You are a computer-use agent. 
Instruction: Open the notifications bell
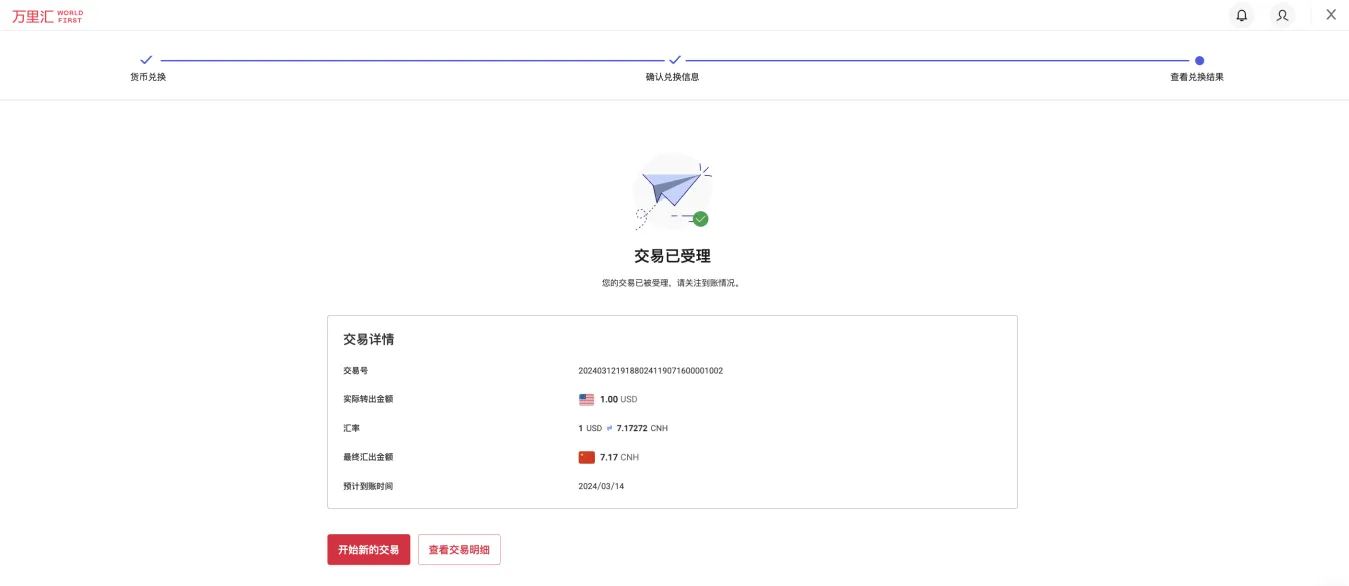click(x=1241, y=15)
